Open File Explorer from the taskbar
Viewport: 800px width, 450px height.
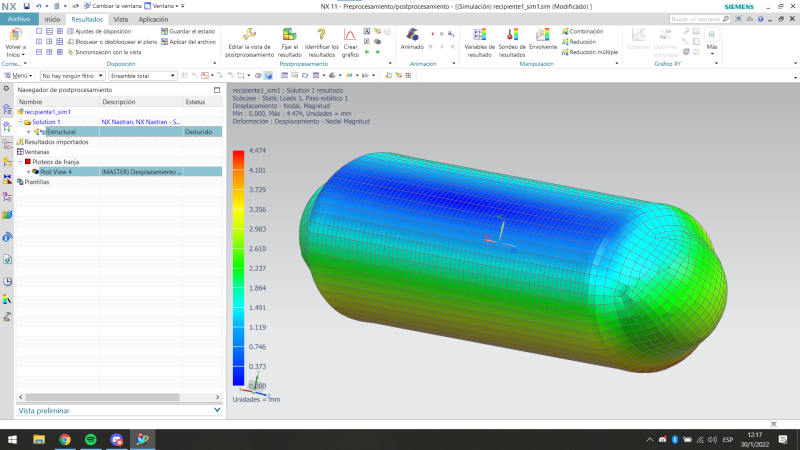click(x=39, y=439)
